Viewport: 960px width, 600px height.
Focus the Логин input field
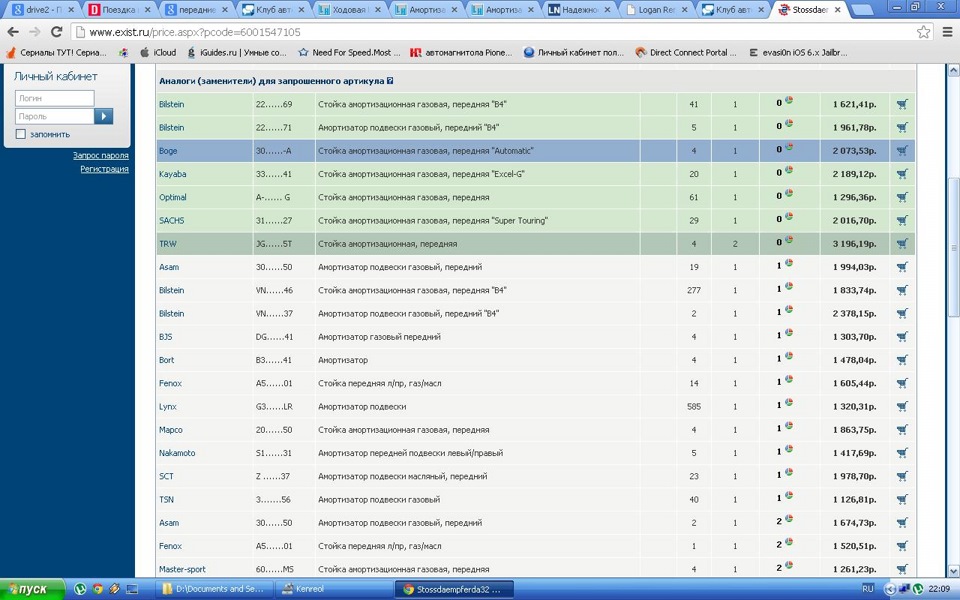(54, 98)
